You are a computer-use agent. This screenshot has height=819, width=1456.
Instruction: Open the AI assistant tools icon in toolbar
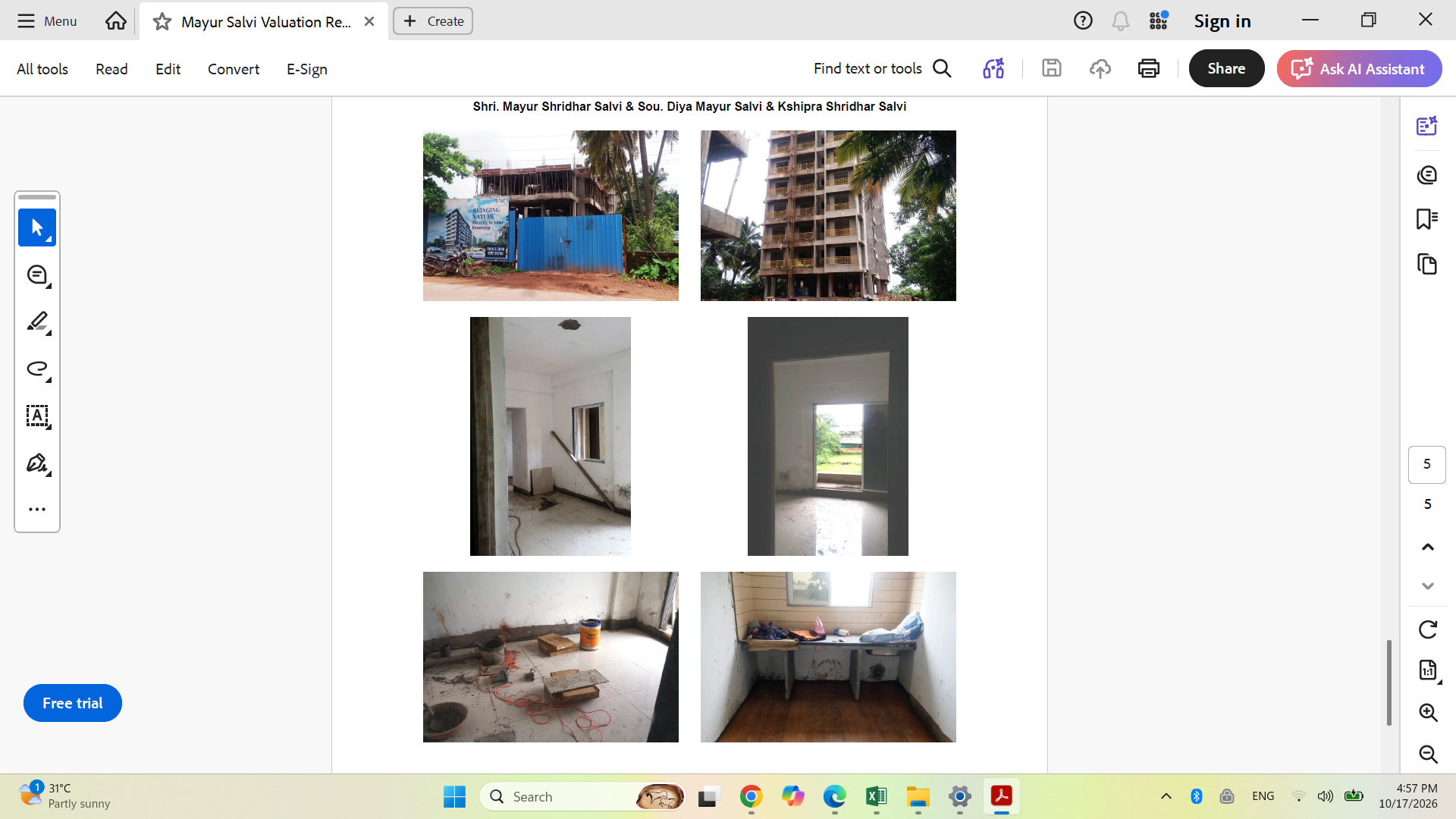[x=993, y=69]
